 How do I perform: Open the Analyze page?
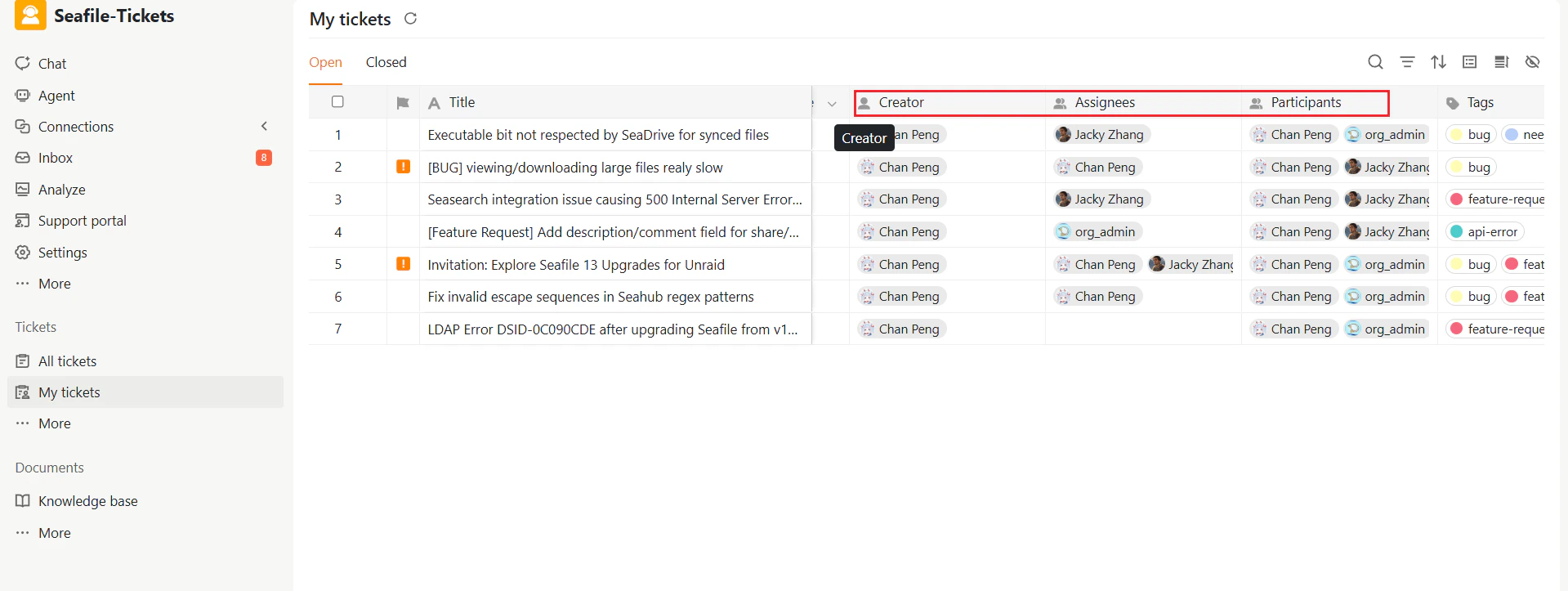(x=61, y=190)
